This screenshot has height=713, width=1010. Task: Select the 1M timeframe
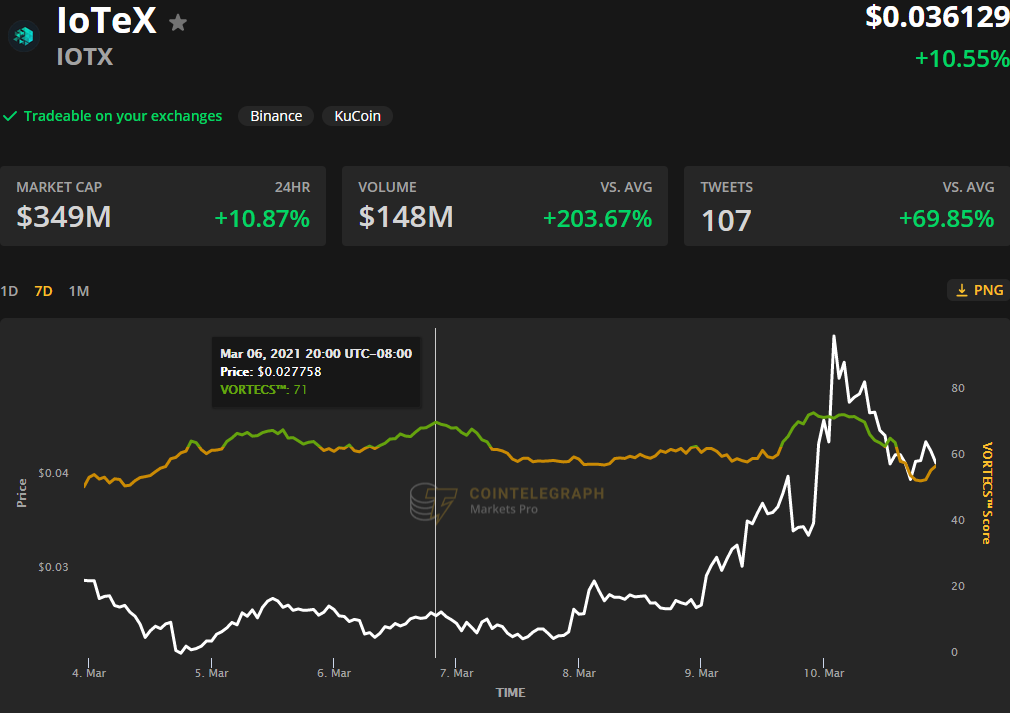(79, 291)
